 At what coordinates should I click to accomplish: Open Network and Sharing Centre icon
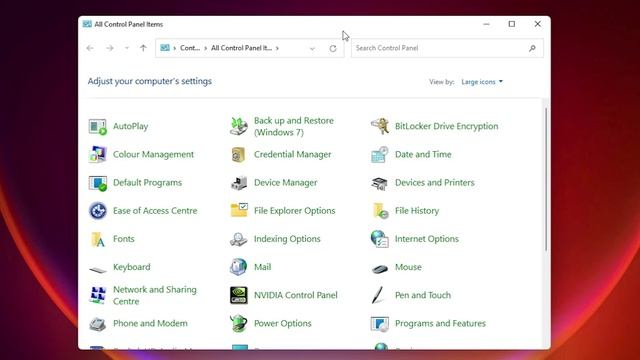[x=98, y=295]
